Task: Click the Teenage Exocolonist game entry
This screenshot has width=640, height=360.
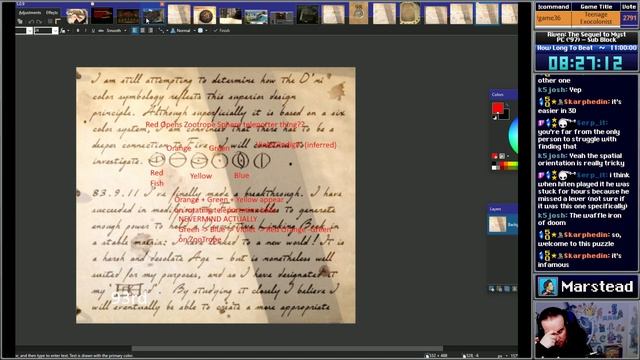Action: pos(596,18)
